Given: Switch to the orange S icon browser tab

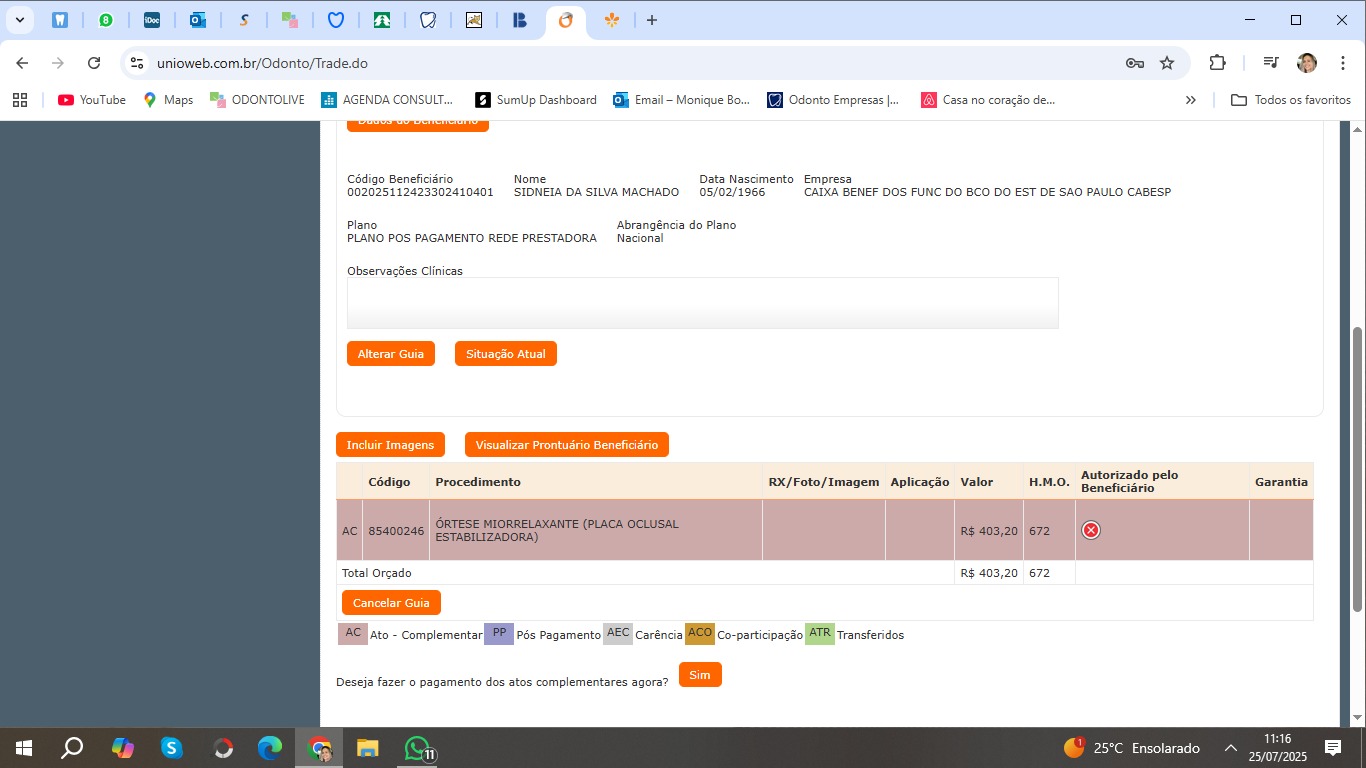Looking at the screenshot, I should (244, 20).
